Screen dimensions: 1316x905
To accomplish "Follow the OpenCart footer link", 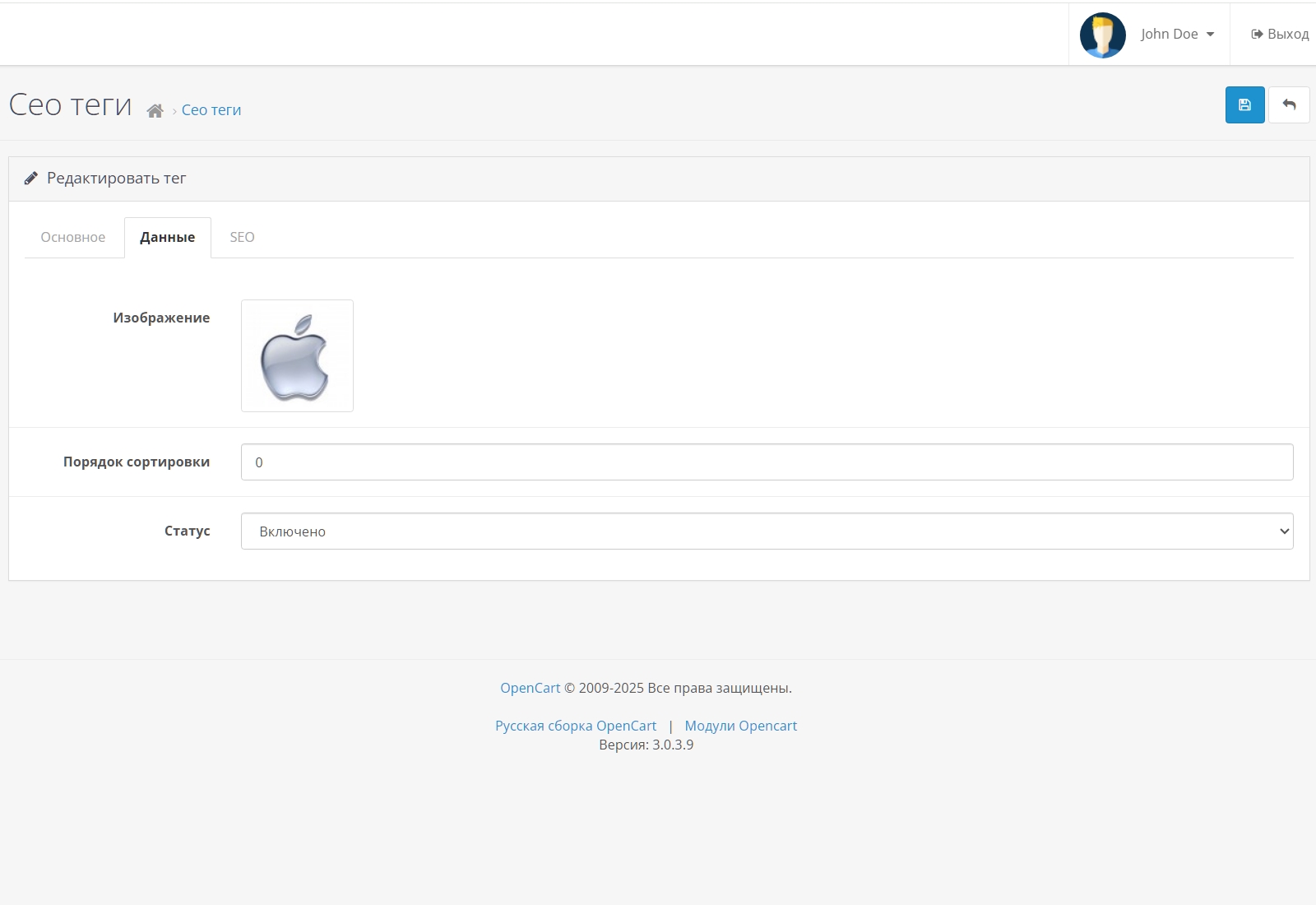I will coord(530,689).
